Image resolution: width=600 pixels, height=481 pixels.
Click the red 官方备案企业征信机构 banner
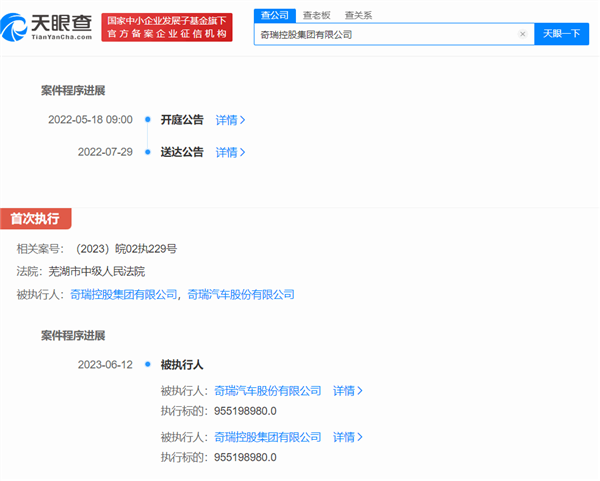(x=167, y=27)
